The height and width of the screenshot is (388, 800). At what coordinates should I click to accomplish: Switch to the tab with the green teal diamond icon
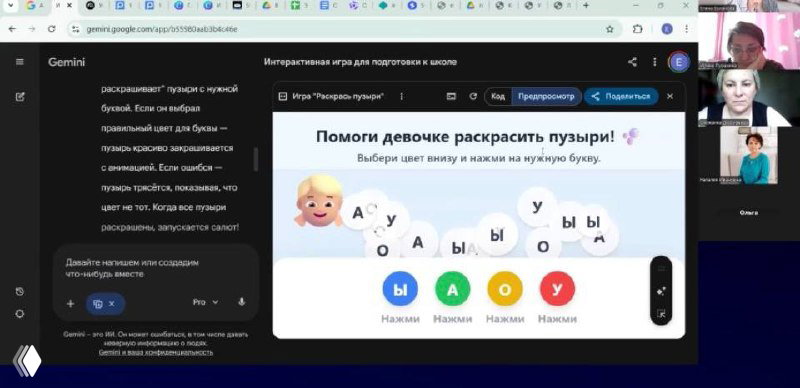coord(384,6)
